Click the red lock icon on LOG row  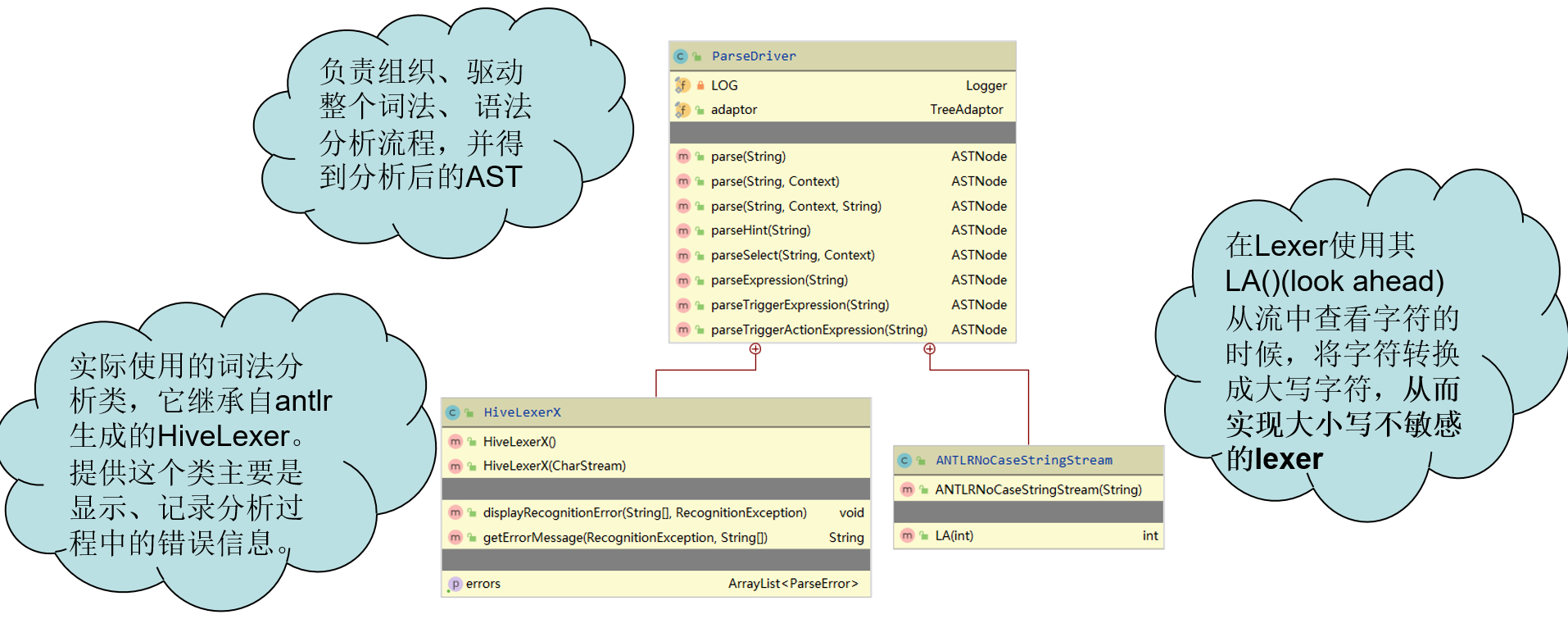[x=700, y=85]
